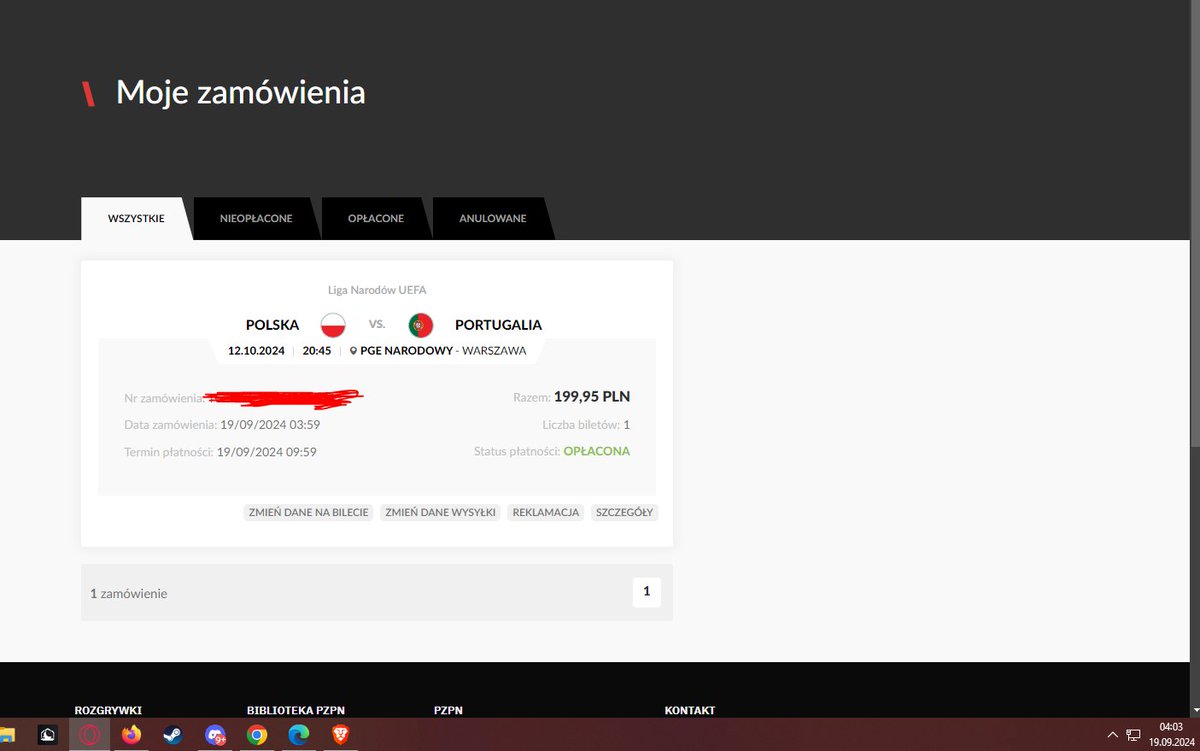Click the Poland flag icon
This screenshot has width=1200, height=751.
(333, 324)
